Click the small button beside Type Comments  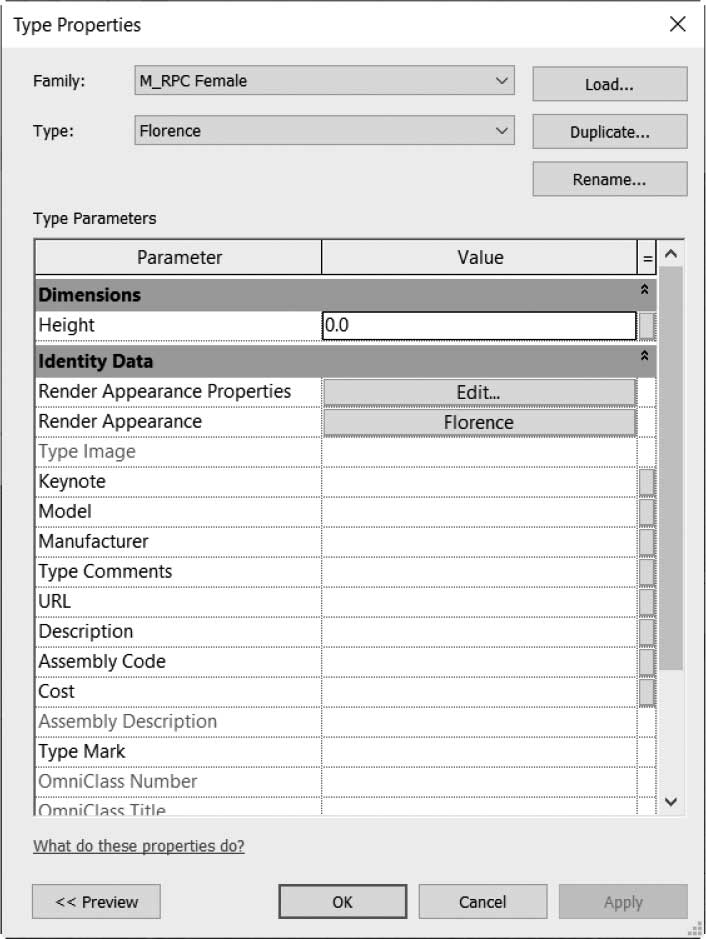[x=647, y=572]
